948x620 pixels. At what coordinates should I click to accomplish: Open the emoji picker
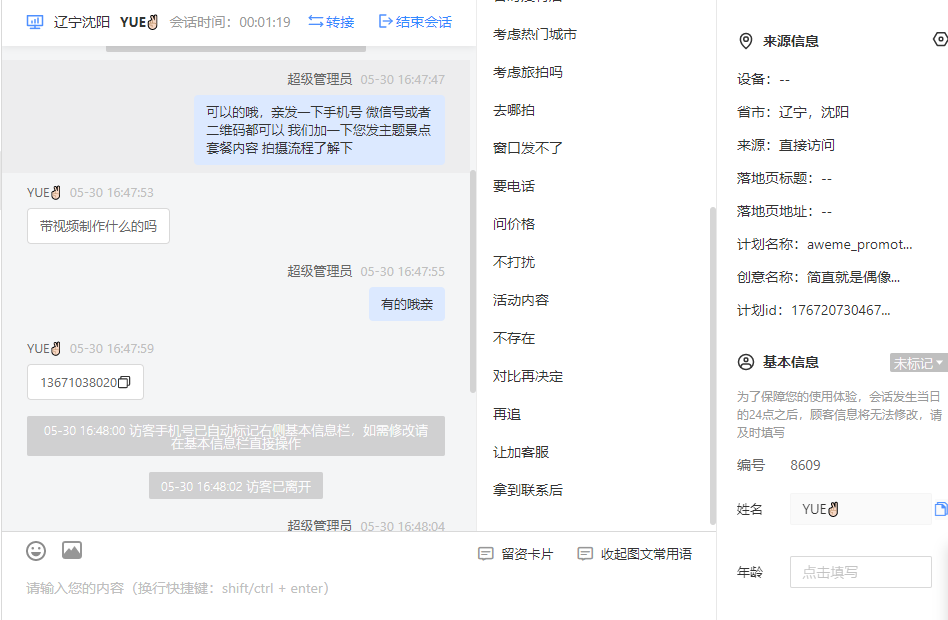point(36,551)
